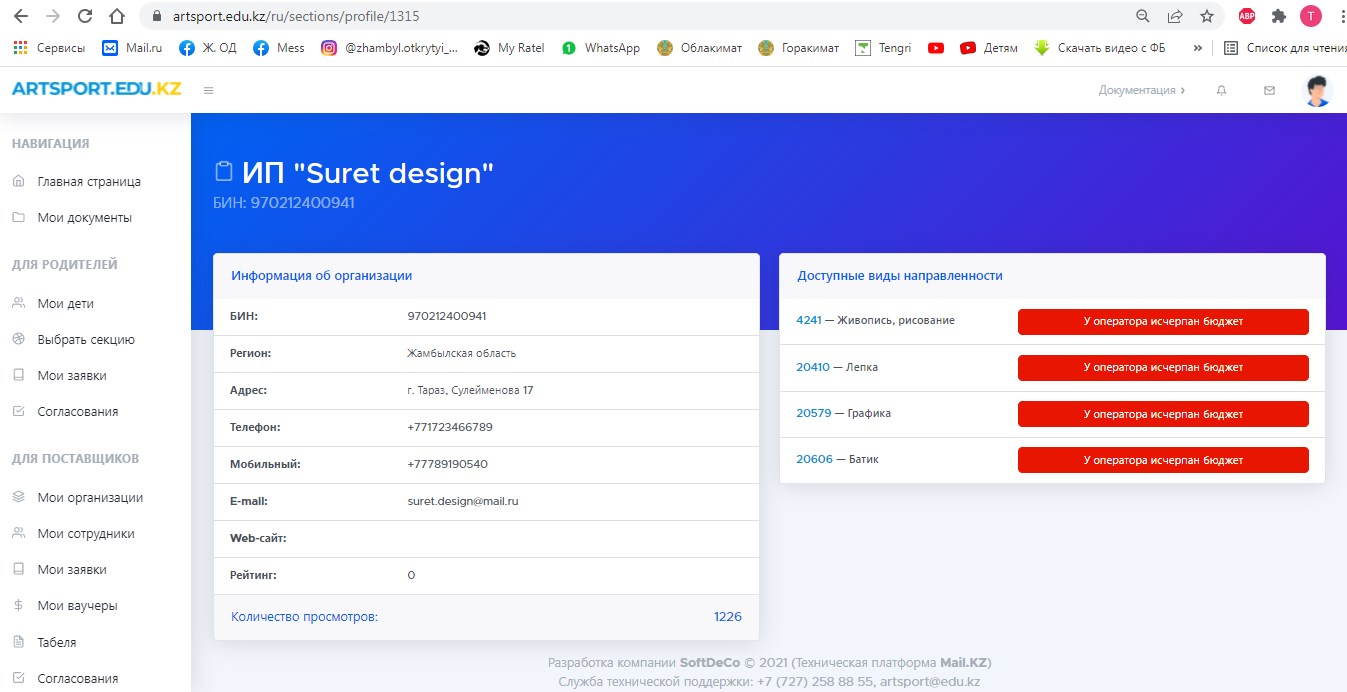
Task: Expand the Документация dropdown
Action: tap(1141, 91)
